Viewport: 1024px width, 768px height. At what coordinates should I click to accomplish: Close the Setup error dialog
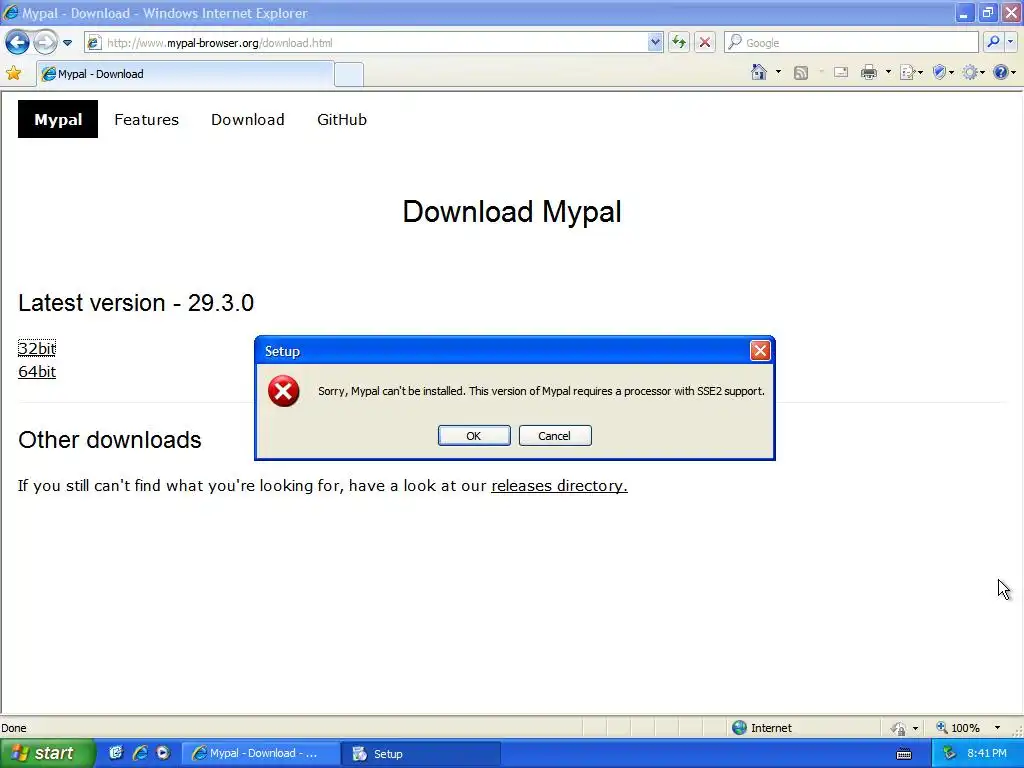[x=760, y=351]
